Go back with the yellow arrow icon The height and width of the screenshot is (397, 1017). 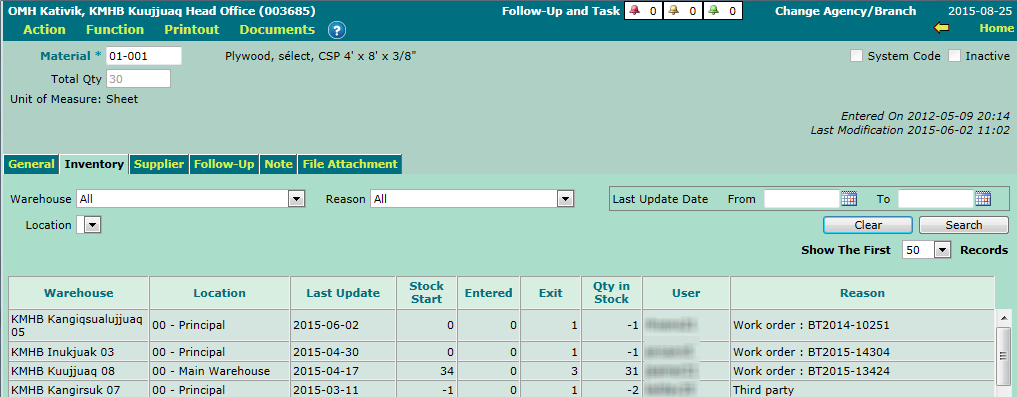coord(941,28)
